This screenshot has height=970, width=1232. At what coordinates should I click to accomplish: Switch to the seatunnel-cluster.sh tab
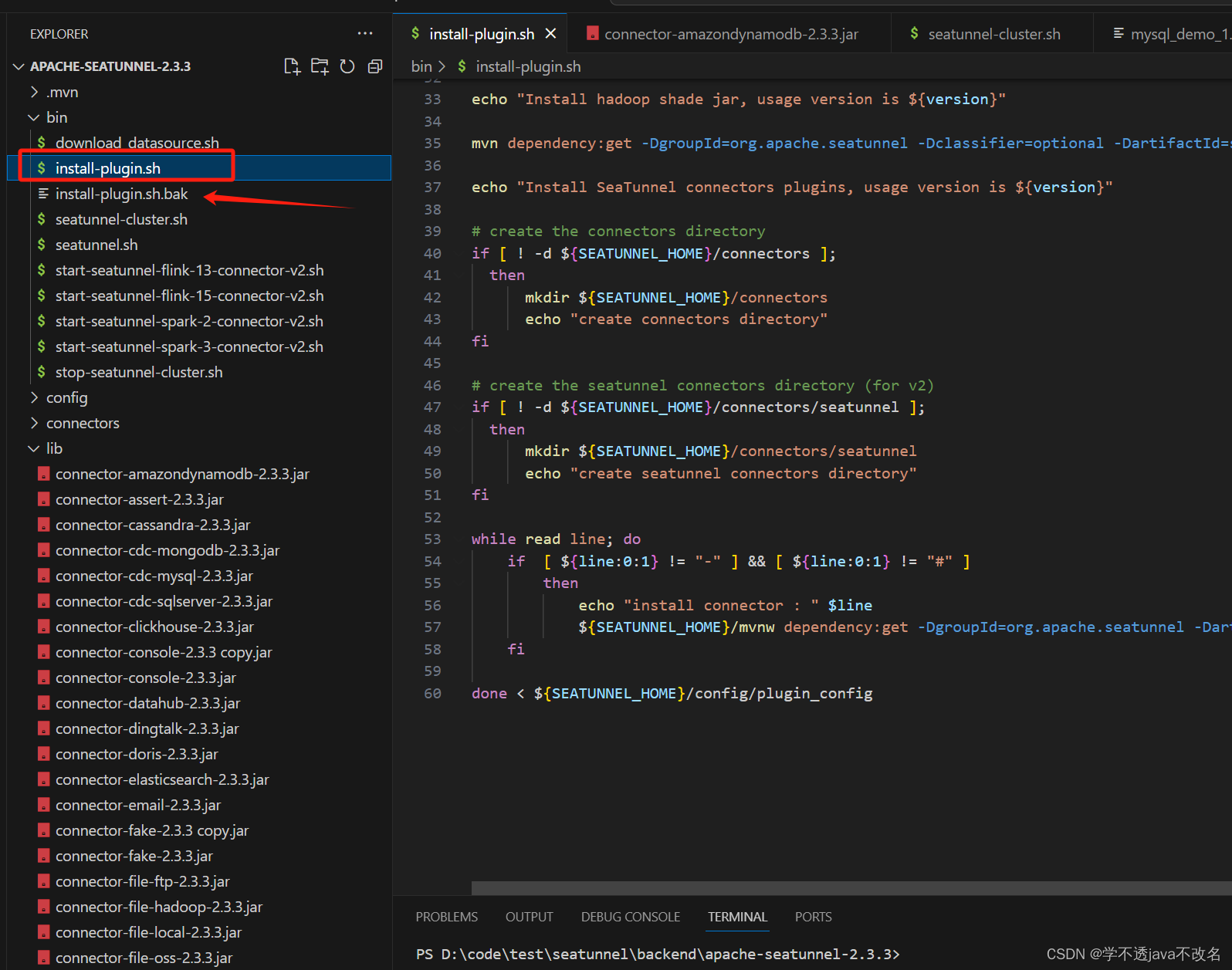pyautogui.click(x=993, y=34)
